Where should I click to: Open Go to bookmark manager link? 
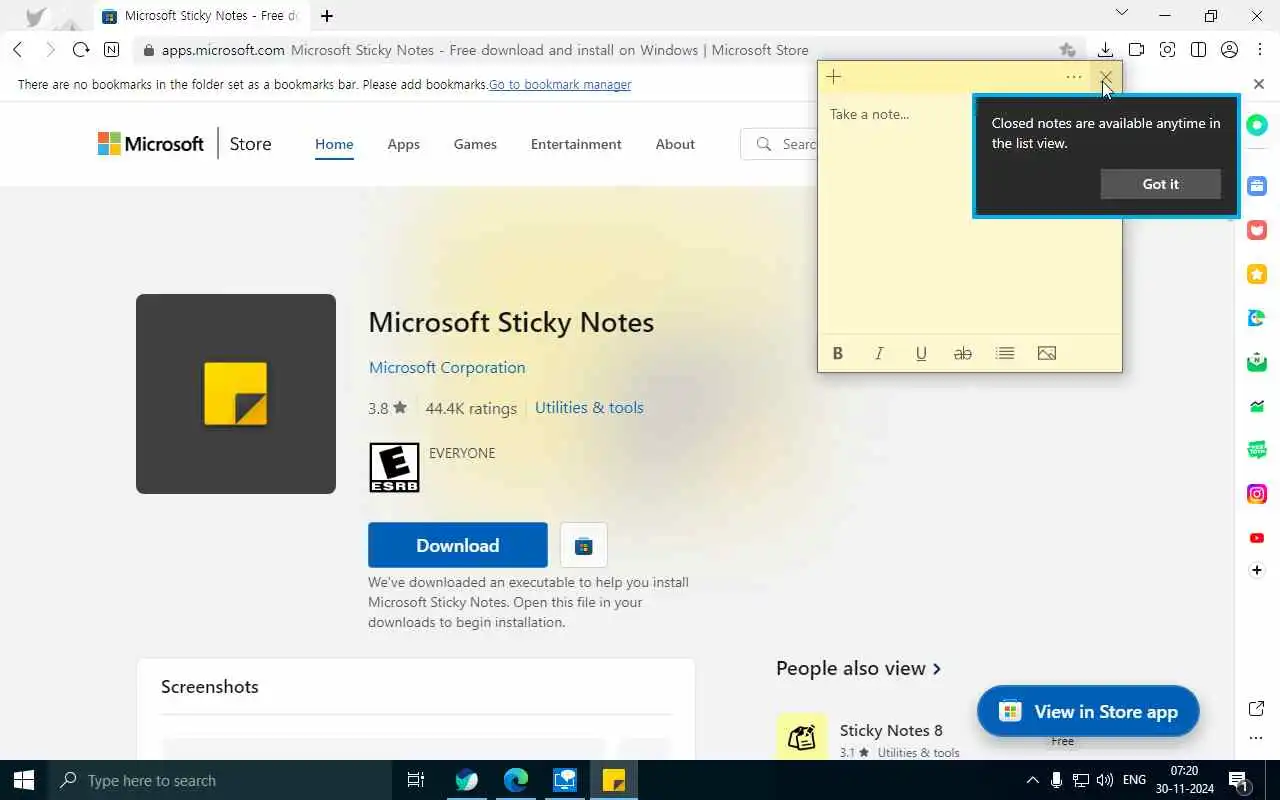(560, 85)
